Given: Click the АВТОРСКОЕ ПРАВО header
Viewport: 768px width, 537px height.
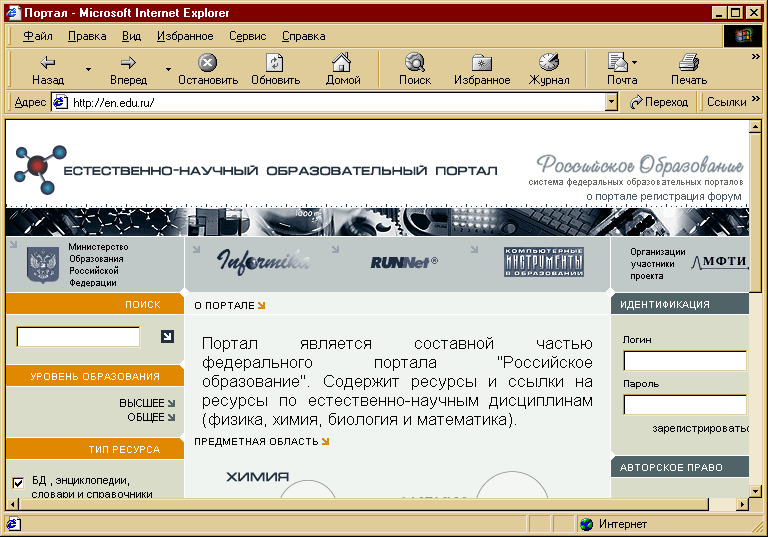Looking at the screenshot, I should tap(680, 467).
